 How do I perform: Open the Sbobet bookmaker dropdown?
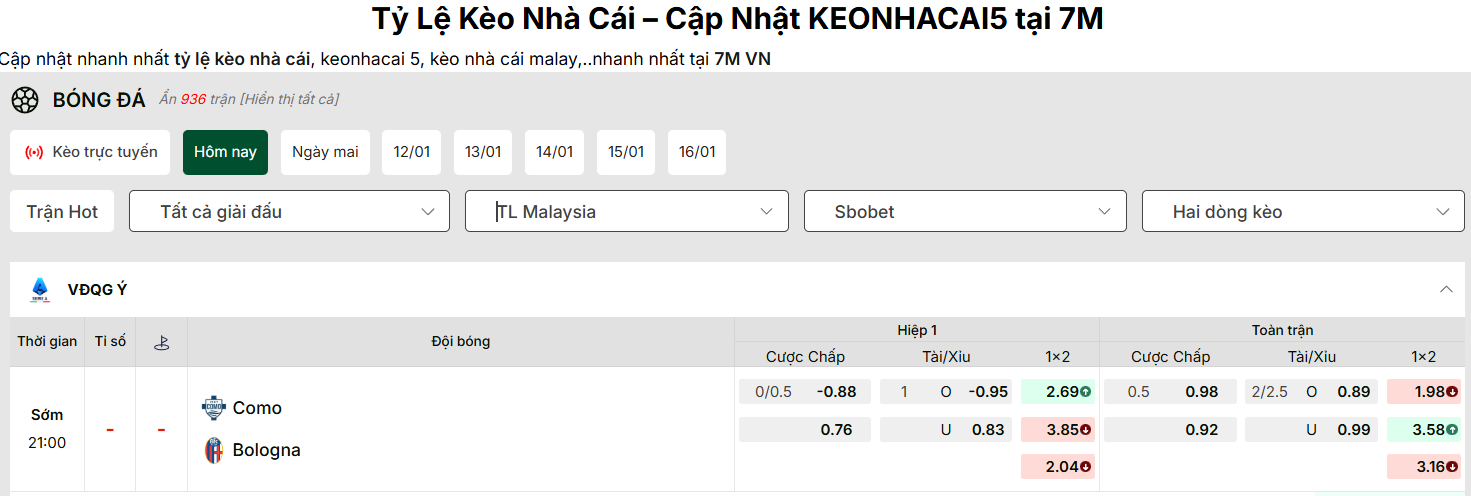click(965, 211)
